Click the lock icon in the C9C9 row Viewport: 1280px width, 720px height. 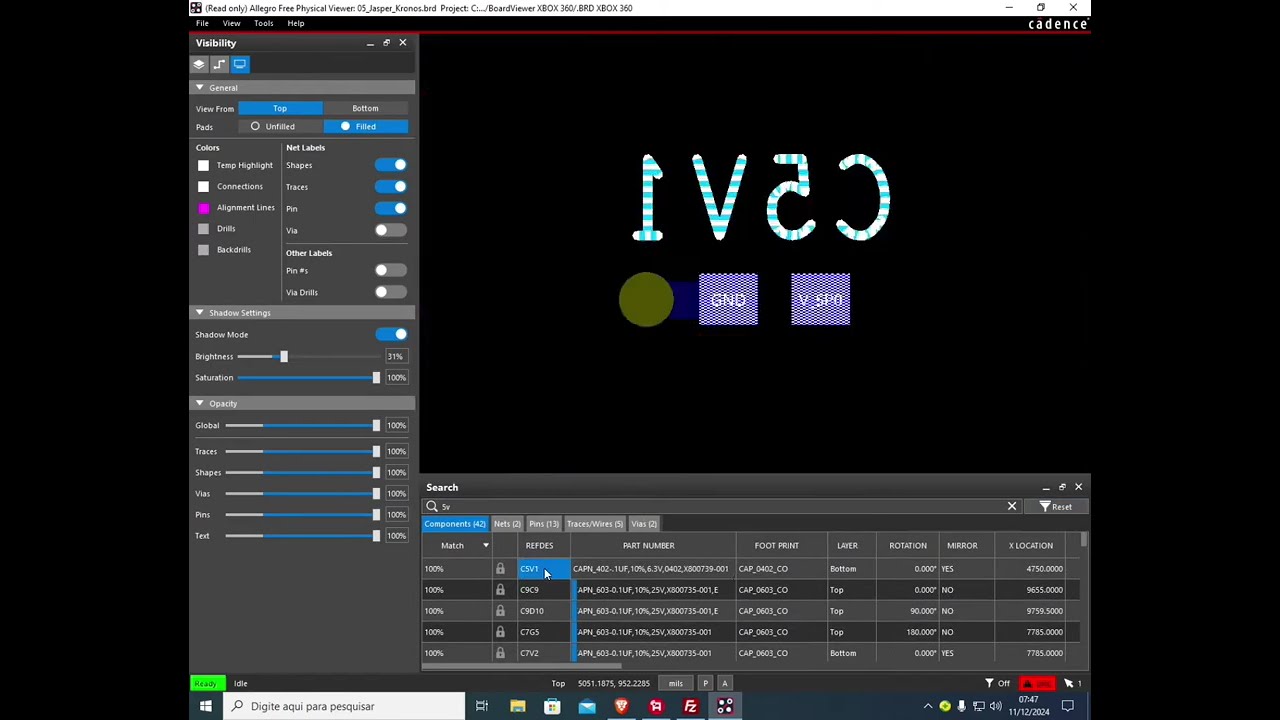click(500, 590)
